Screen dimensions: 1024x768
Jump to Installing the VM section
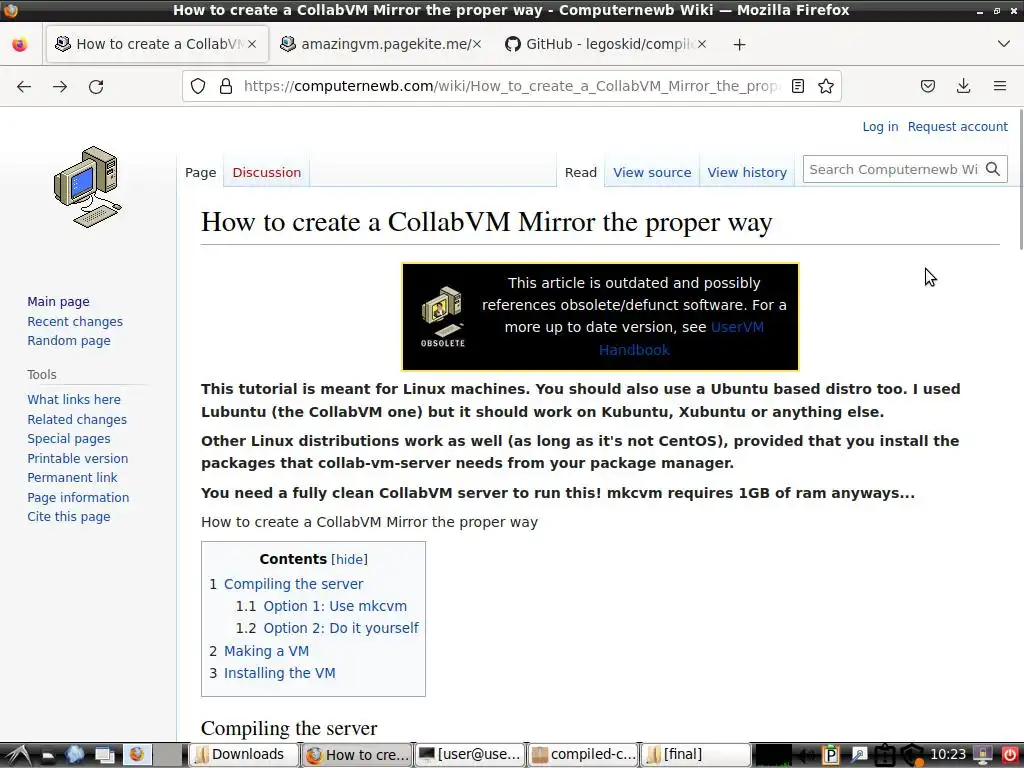280,673
